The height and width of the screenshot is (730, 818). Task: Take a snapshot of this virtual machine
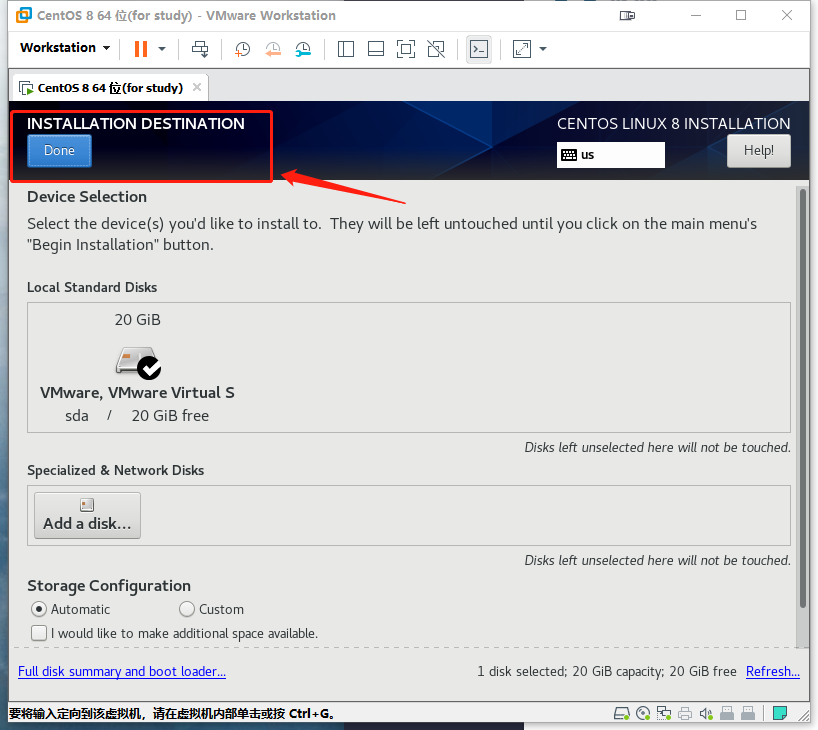coord(242,49)
